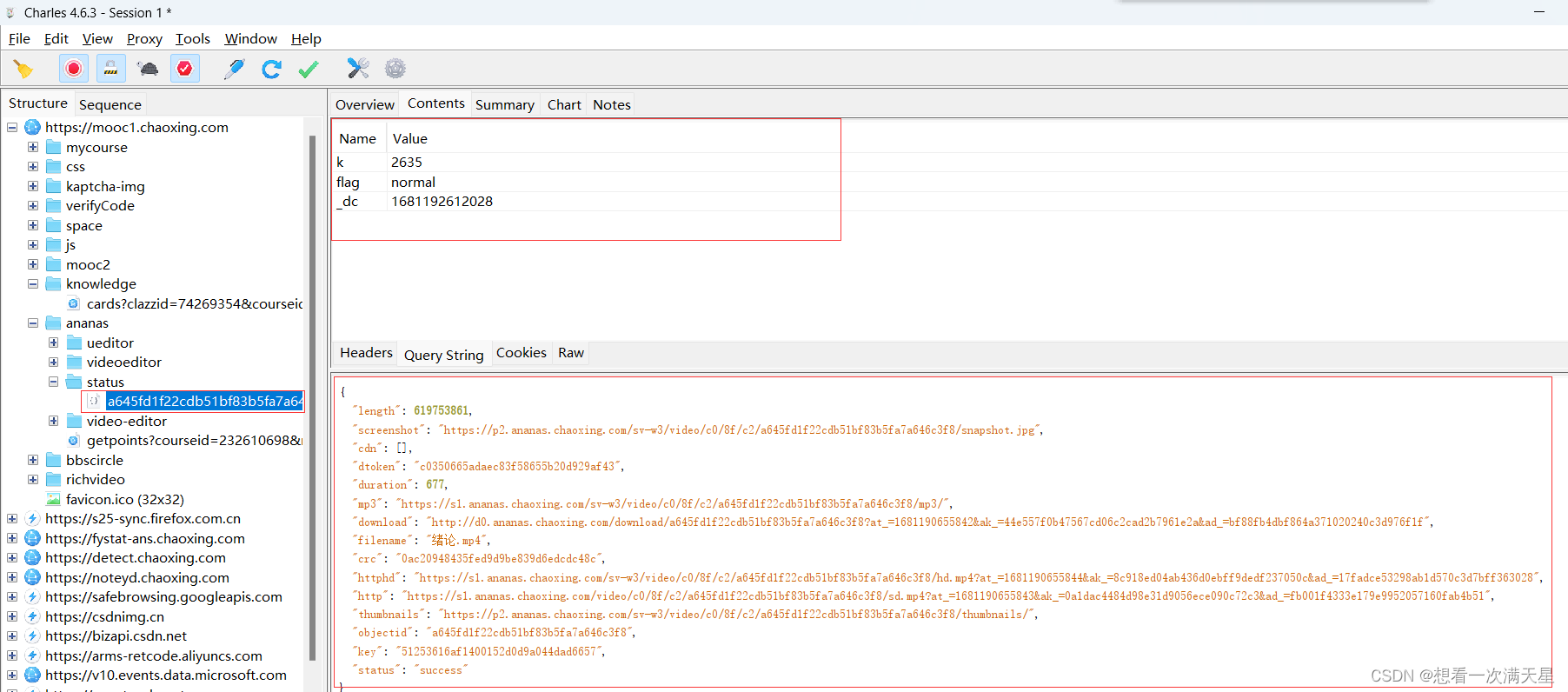Click the green validate checkmark icon
1568x692 pixels.
(309, 69)
